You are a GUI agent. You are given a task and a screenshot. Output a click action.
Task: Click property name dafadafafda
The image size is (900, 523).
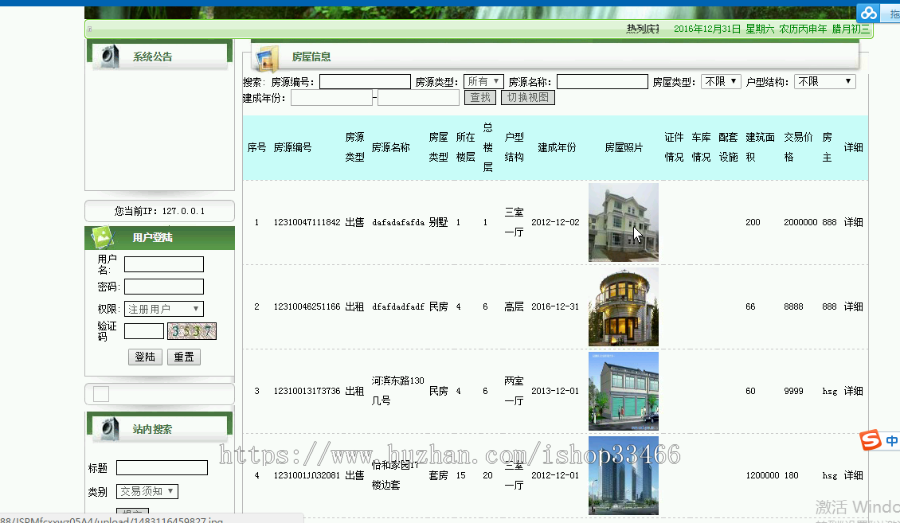398,222
